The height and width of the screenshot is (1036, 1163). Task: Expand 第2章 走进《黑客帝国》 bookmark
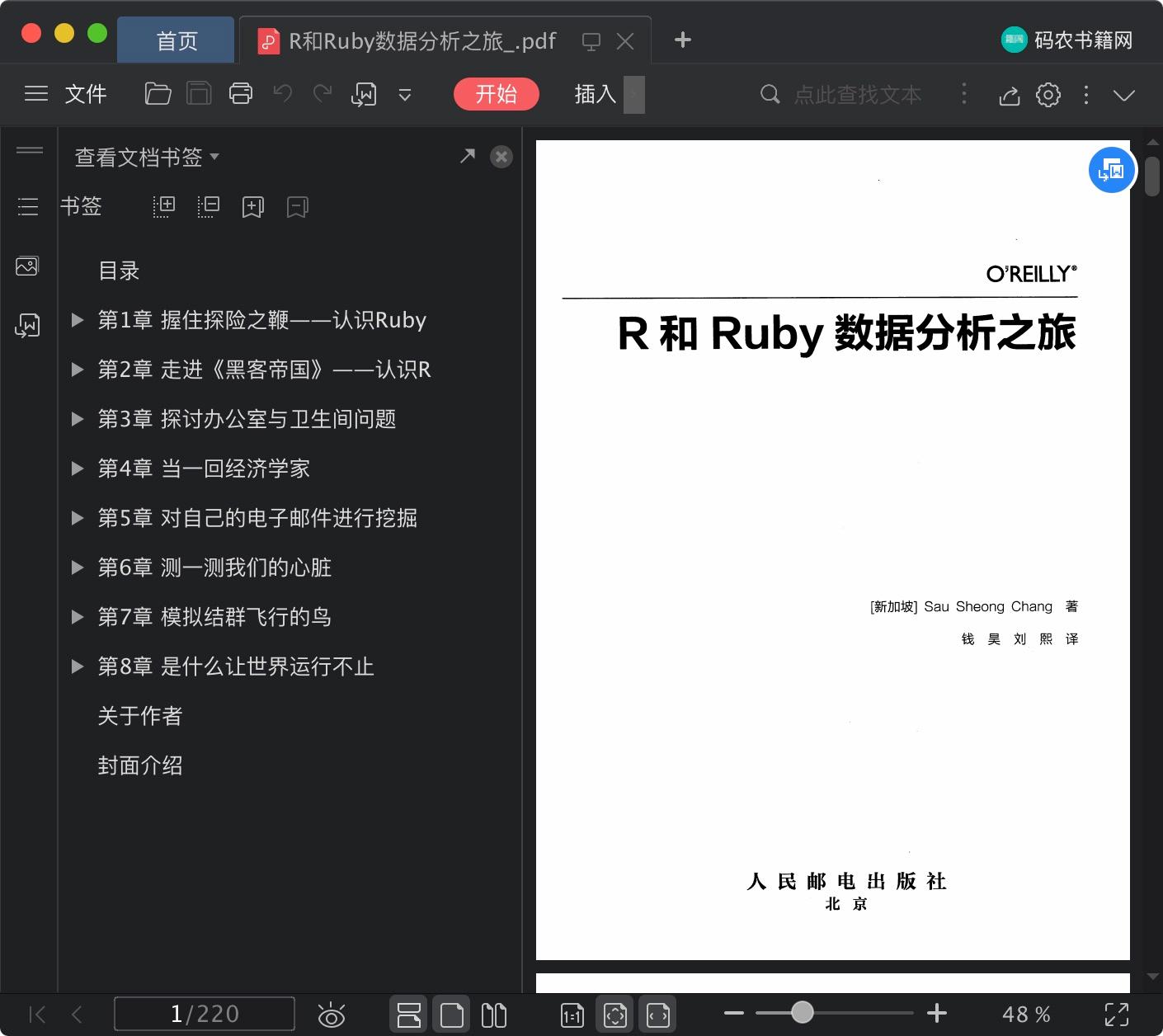click(78, 370)
